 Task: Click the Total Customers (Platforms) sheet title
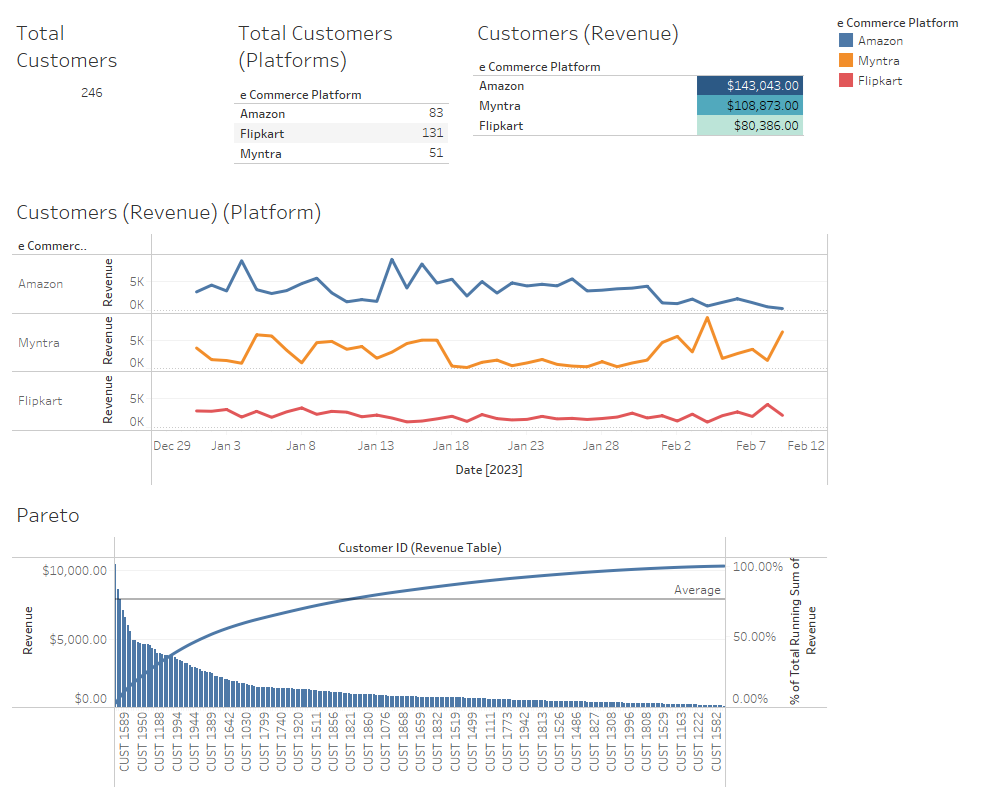pyautogui.click(x=315, y=47)
